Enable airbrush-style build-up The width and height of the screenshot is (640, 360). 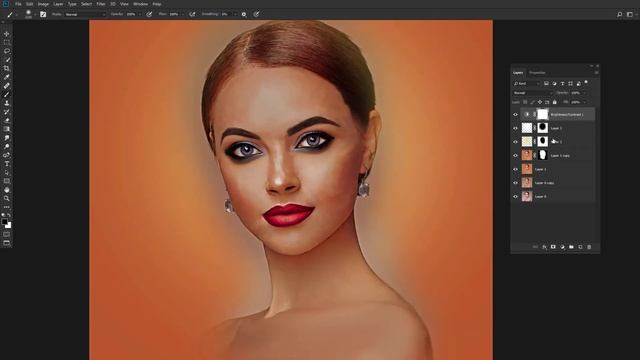point(192,14)
